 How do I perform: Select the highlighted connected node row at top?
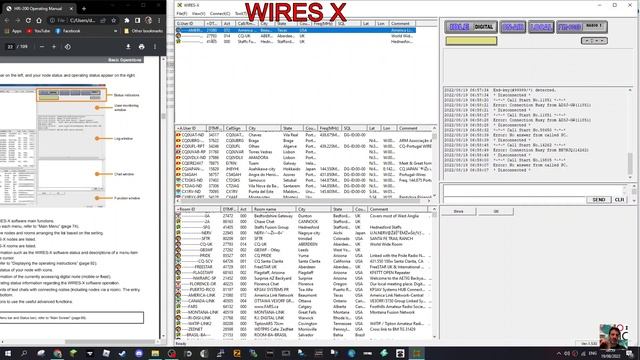296,30
